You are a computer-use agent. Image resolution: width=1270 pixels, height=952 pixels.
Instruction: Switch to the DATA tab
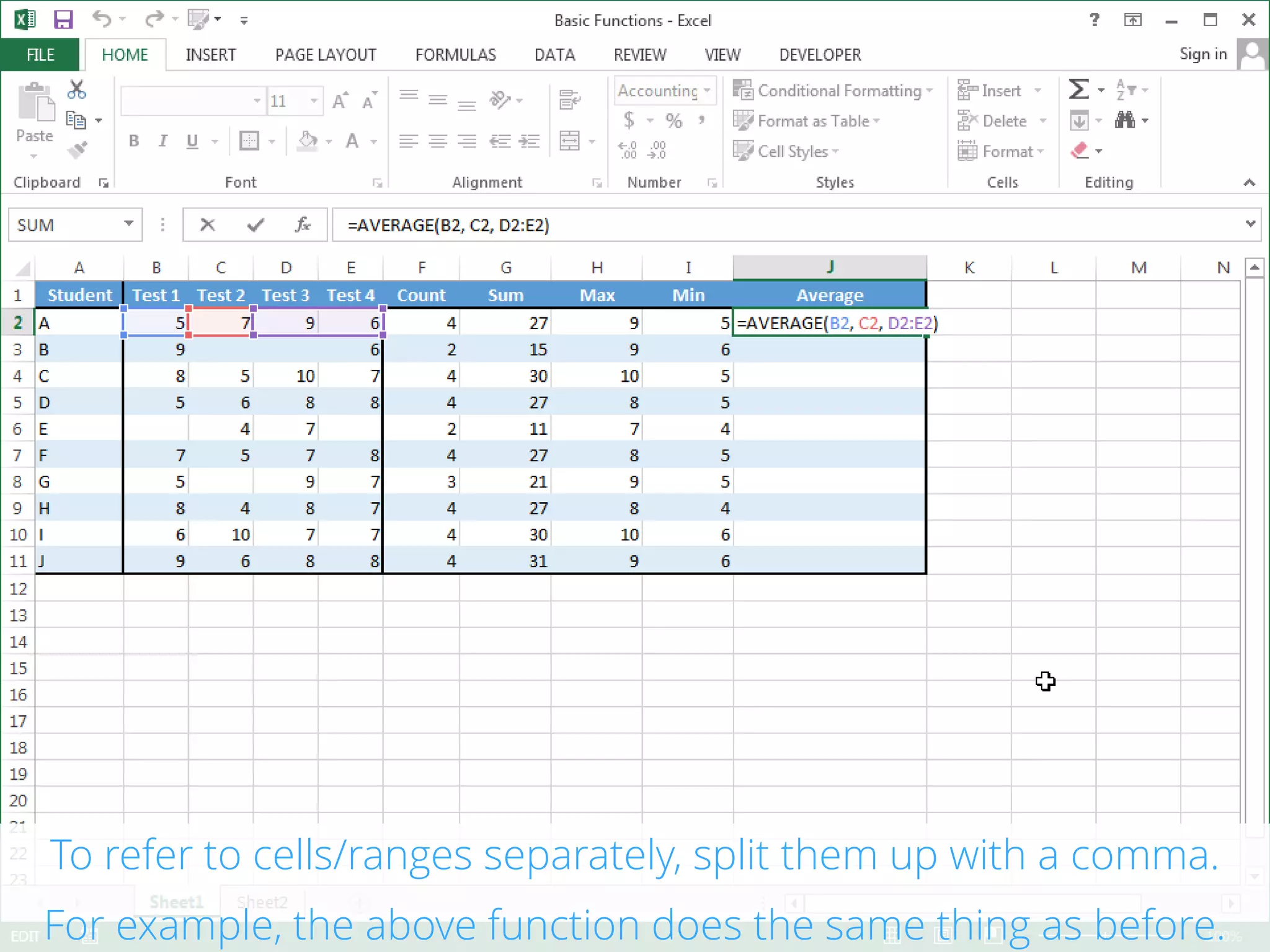[555, 55]
